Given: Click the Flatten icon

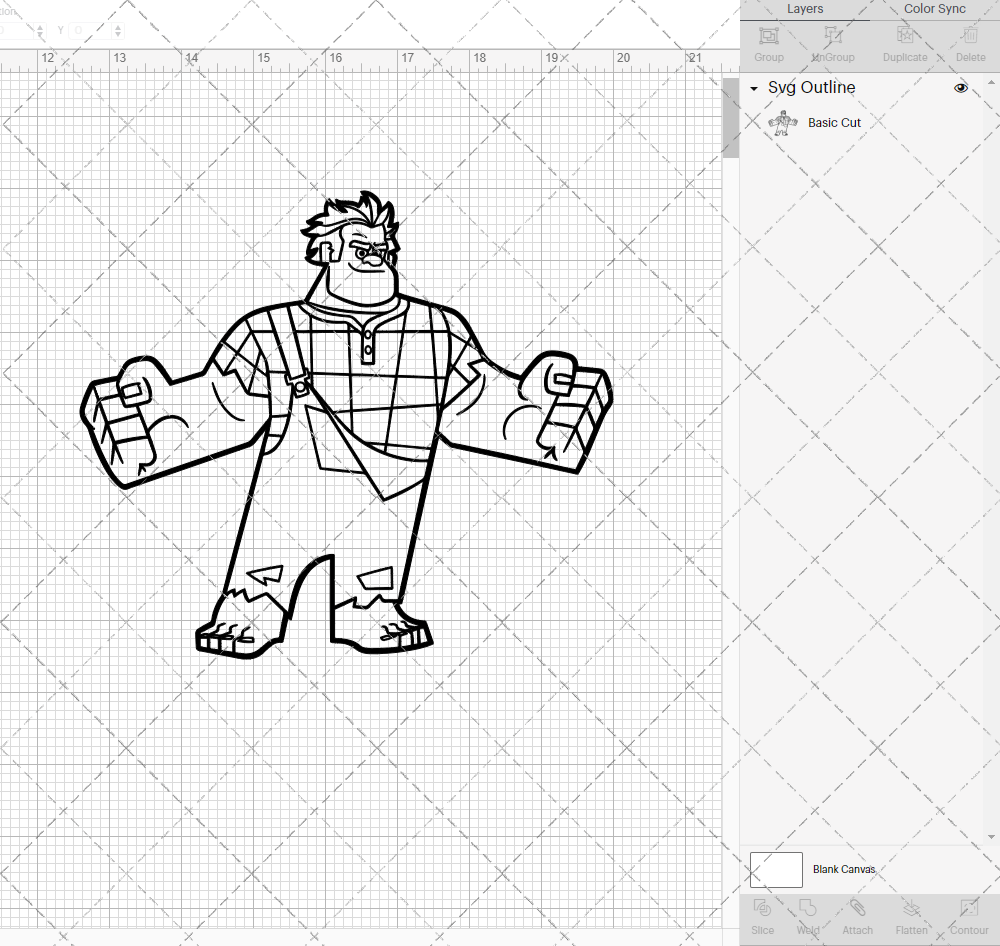Looking at the screenshot, I should point(911,910).
